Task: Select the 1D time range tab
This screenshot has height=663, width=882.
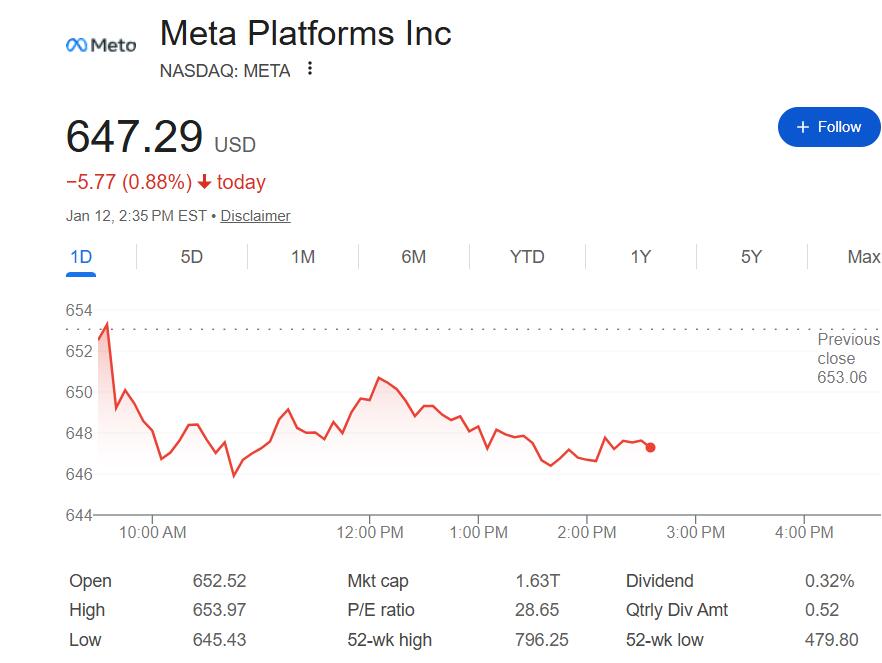Action: click(x=81, y=257)
